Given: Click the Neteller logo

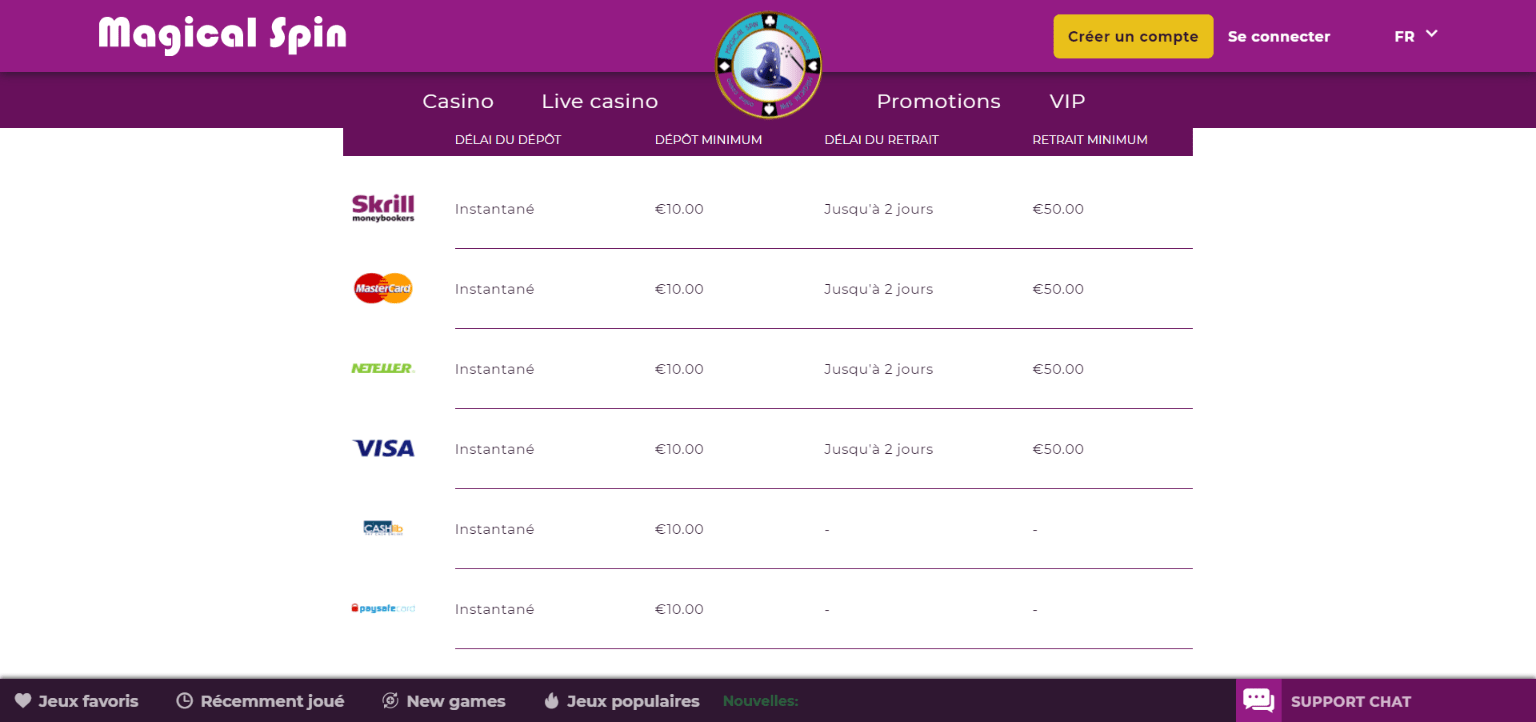Looking at the screenshot, I should pos(383,368).
